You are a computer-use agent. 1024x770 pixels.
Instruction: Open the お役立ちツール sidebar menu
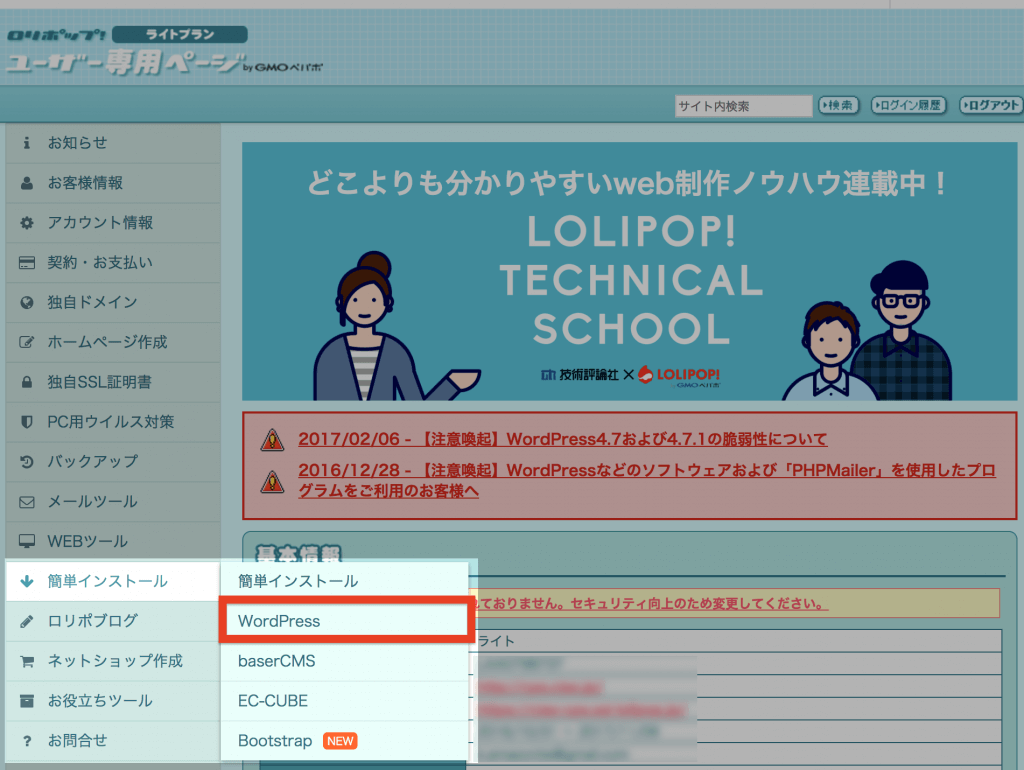(113, 701)
